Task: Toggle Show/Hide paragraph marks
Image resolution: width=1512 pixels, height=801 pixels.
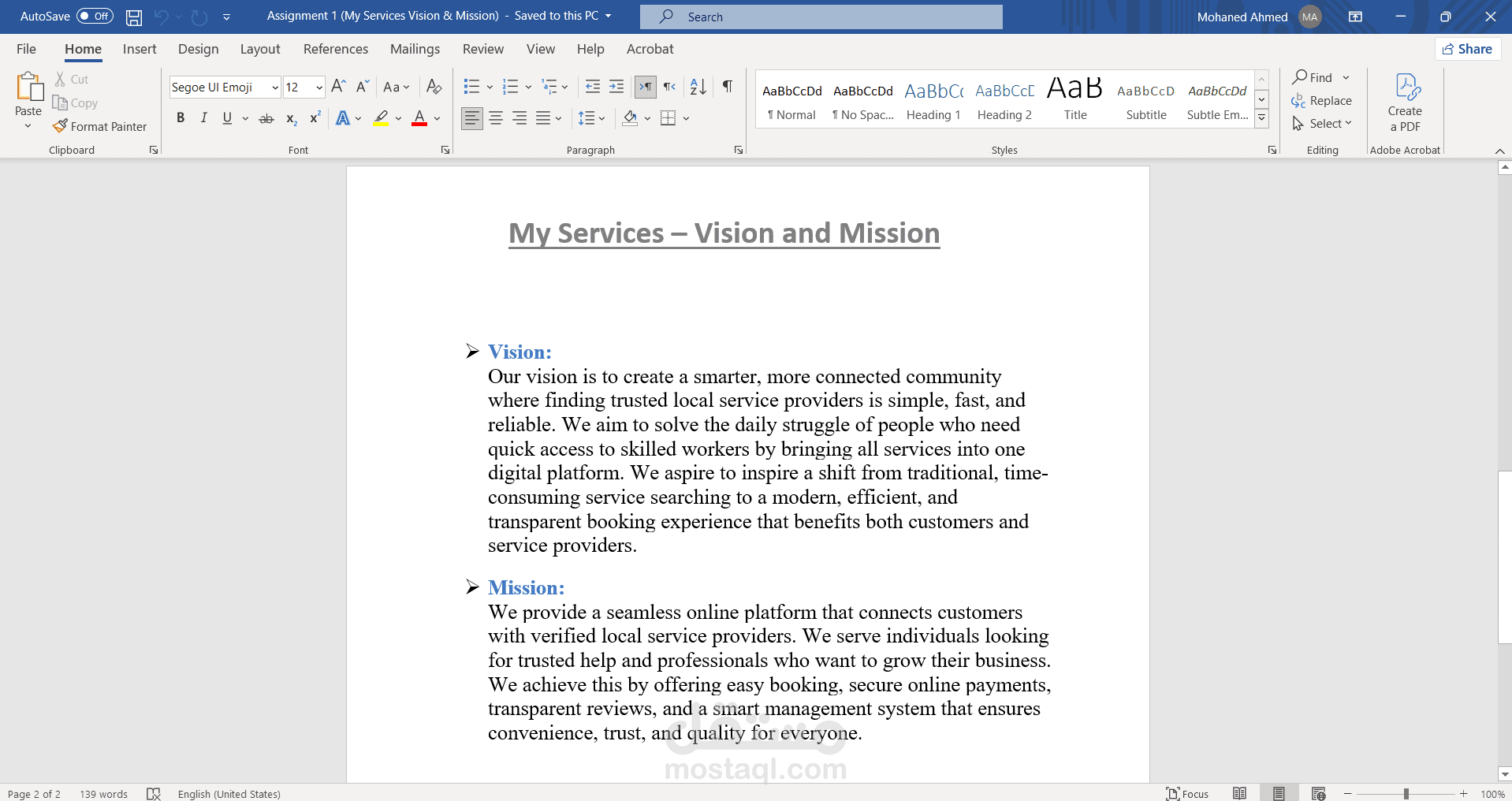Action: [728, 87]
